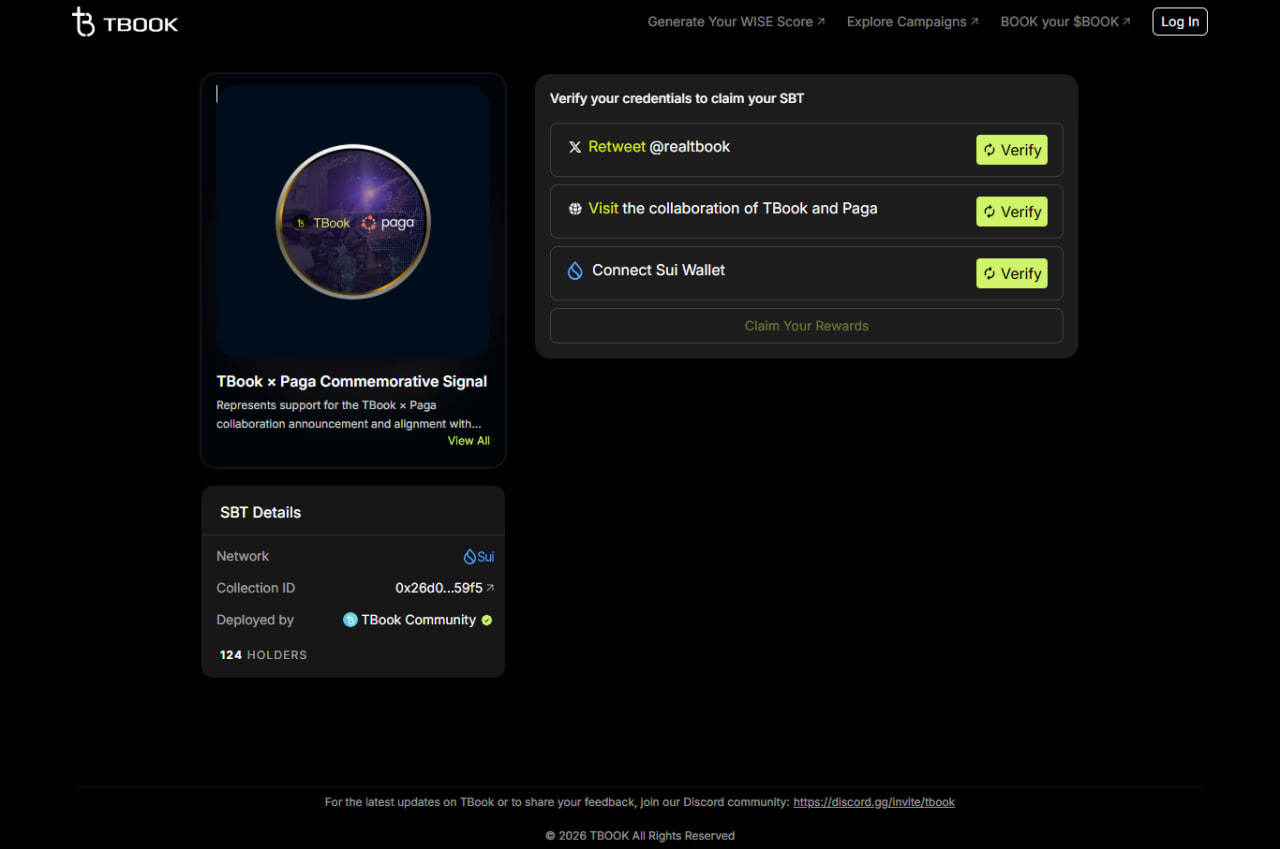Click the Log In button
Screen dimensions: 1280x849
(x=1180, y=22)
